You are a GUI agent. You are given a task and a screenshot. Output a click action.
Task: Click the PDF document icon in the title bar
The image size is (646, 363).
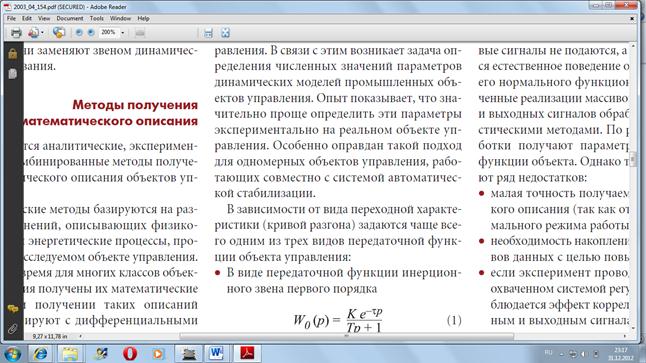tap(7, 7)
